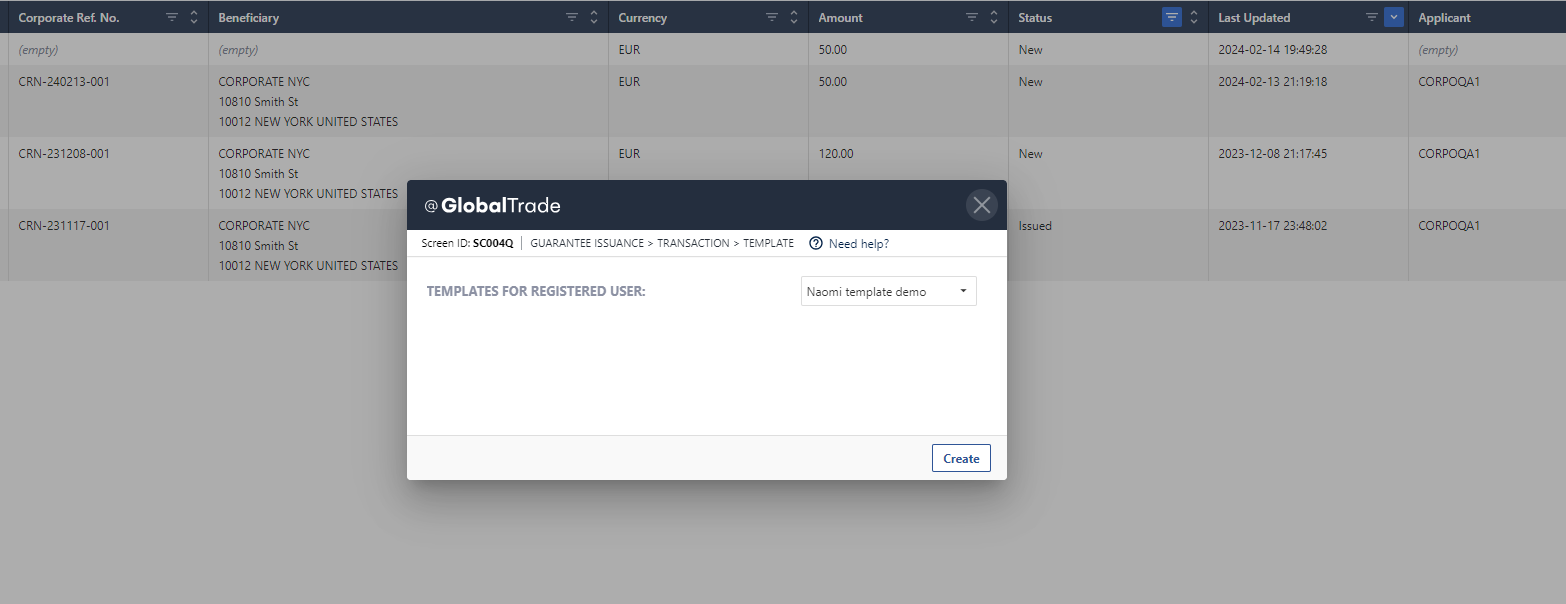
Task: Click the Corporate Ref. No. column header
Action: (69, 17)
